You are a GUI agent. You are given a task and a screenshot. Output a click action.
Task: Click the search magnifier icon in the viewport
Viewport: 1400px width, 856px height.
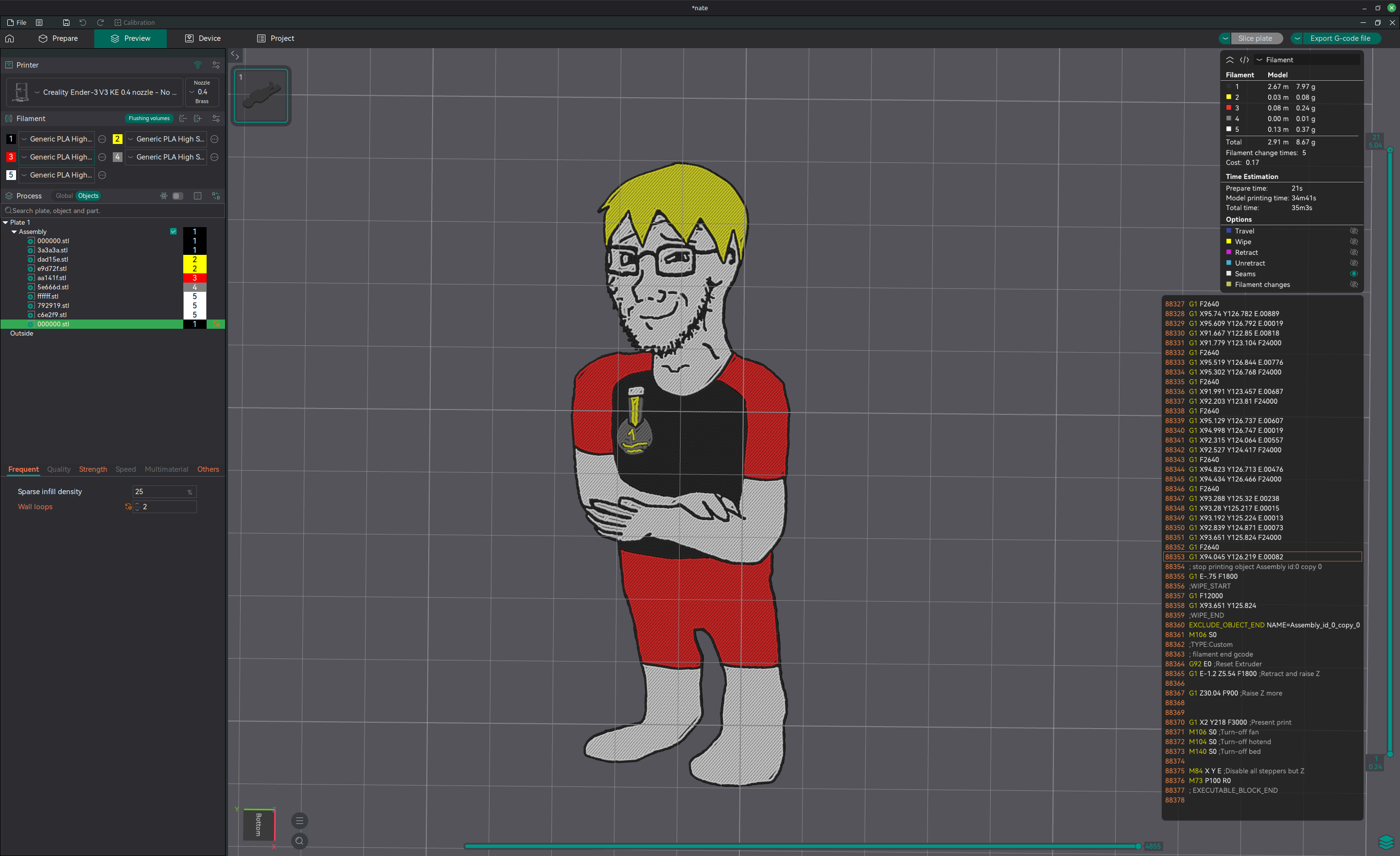click(299, 840)
